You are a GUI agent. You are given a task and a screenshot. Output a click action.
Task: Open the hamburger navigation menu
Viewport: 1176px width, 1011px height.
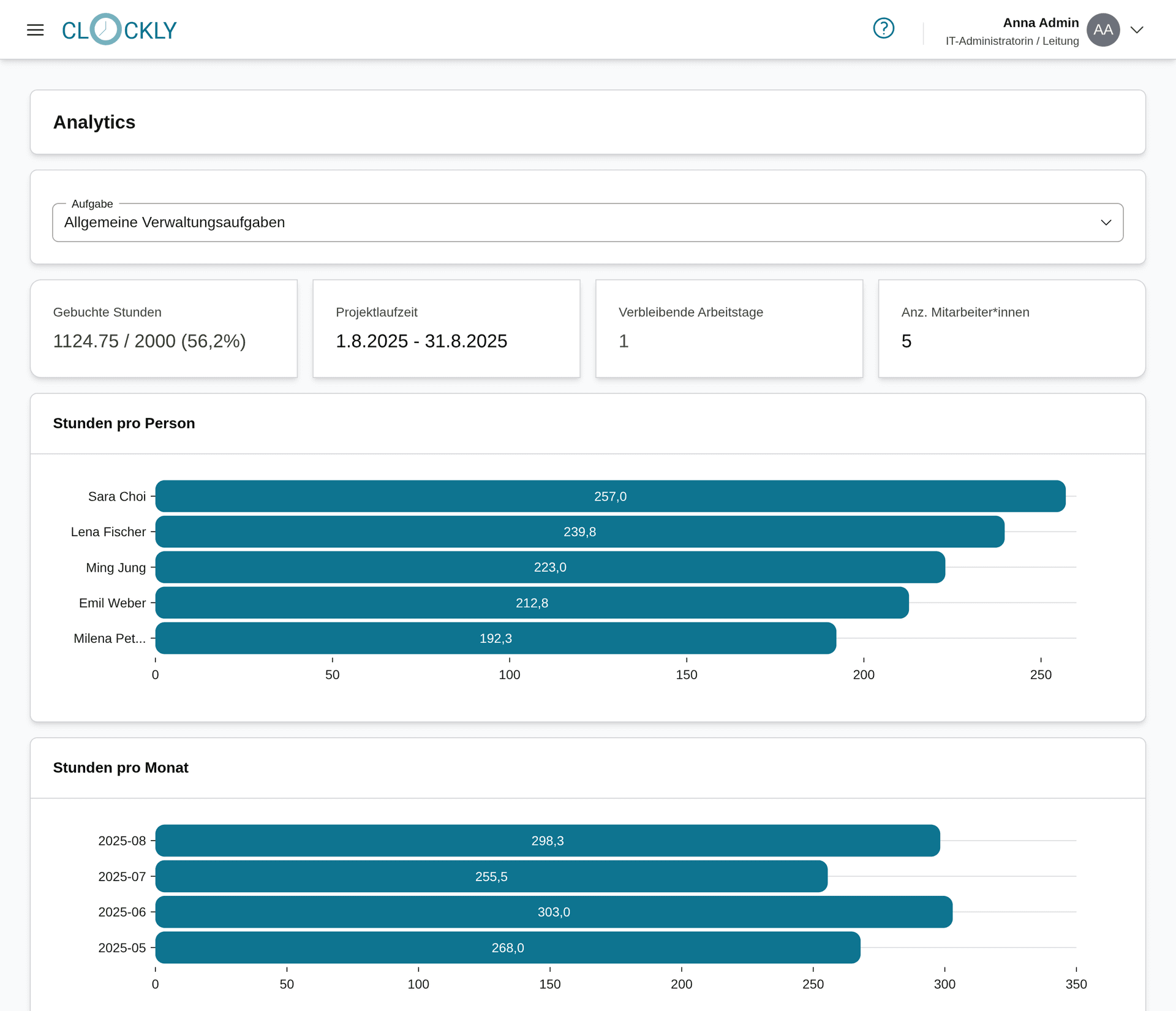pos(35,29)
